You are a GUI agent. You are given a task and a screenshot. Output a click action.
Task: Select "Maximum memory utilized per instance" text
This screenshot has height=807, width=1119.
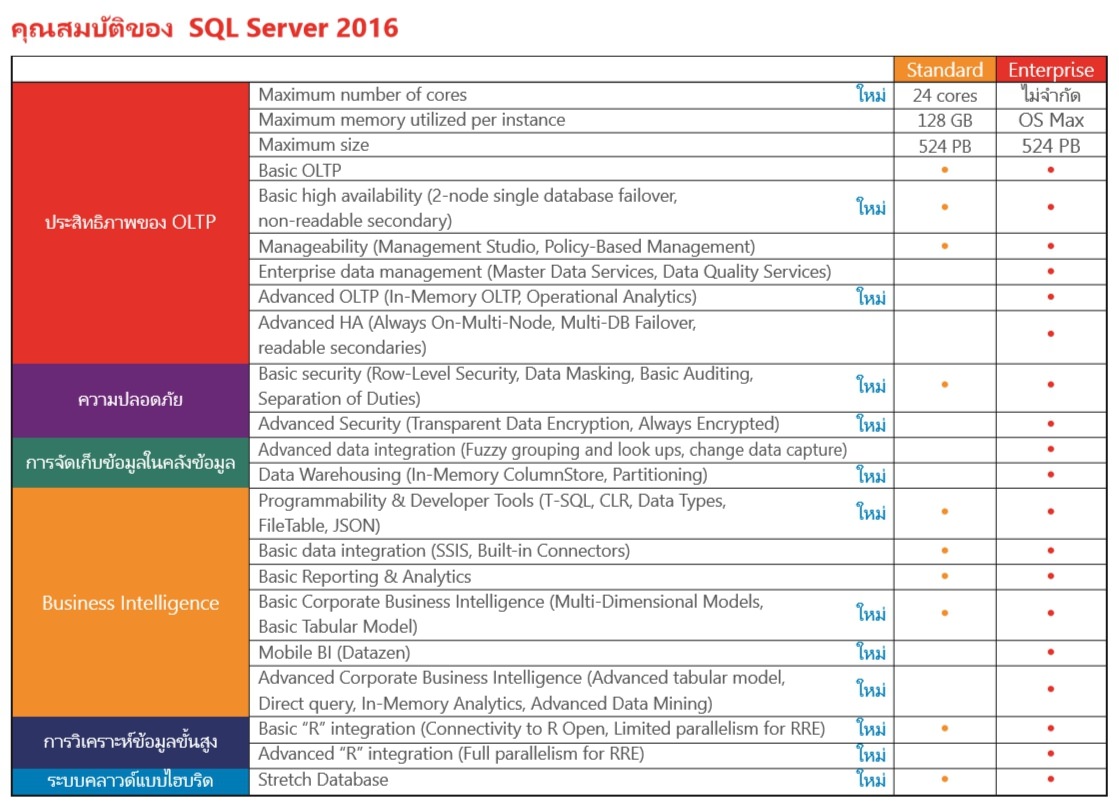click(x=412, y=120)
